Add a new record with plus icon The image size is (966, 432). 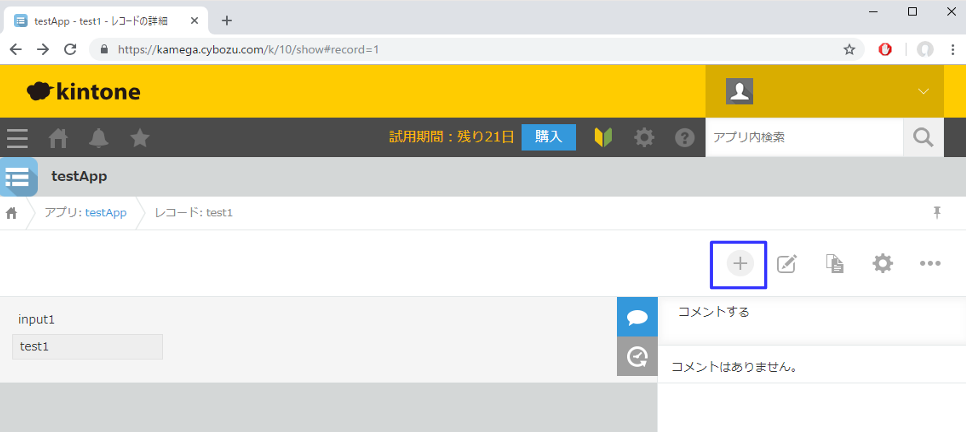pyautogui.click(x=740, y=264)
